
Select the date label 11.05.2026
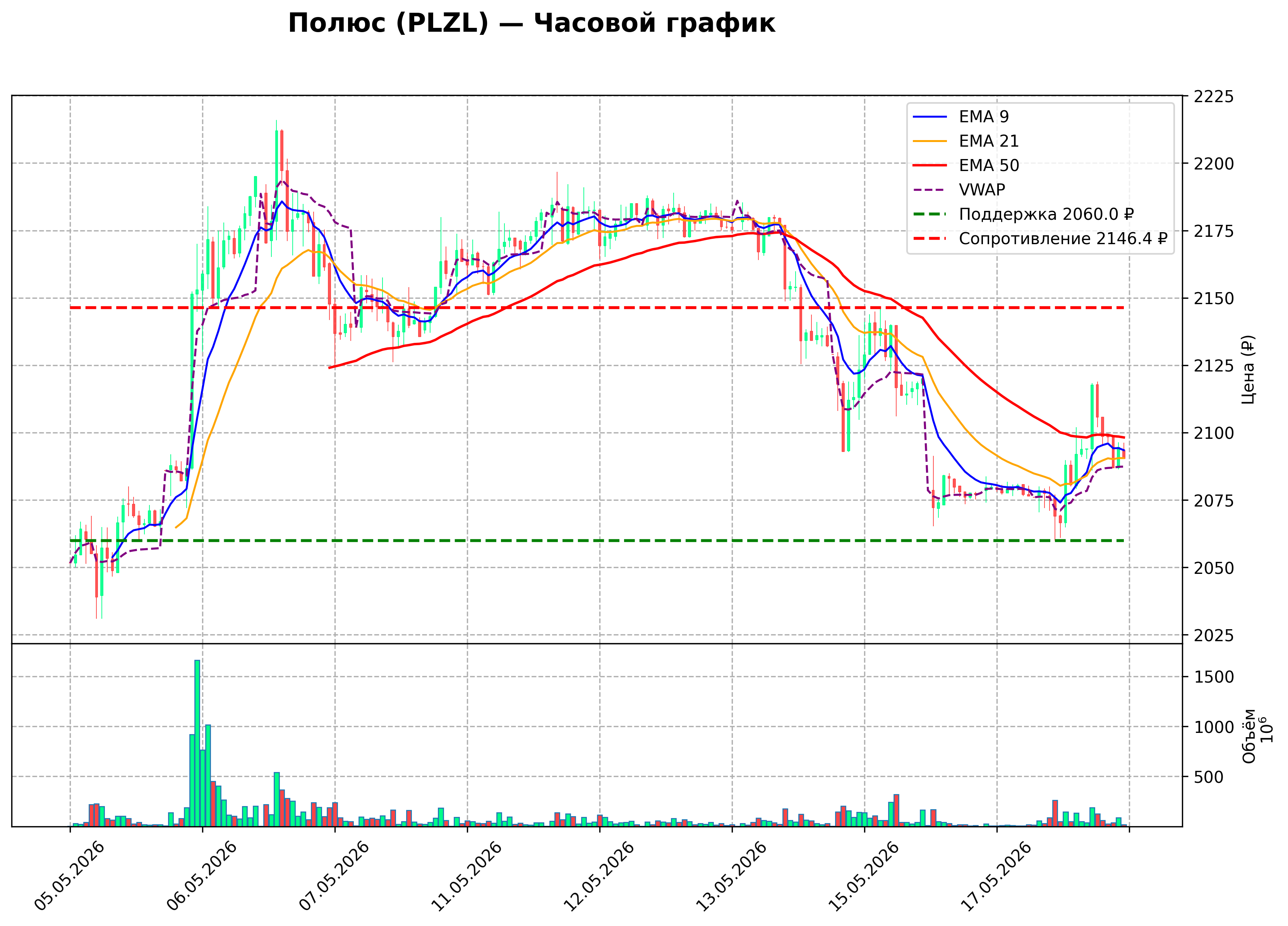[467, 876]
